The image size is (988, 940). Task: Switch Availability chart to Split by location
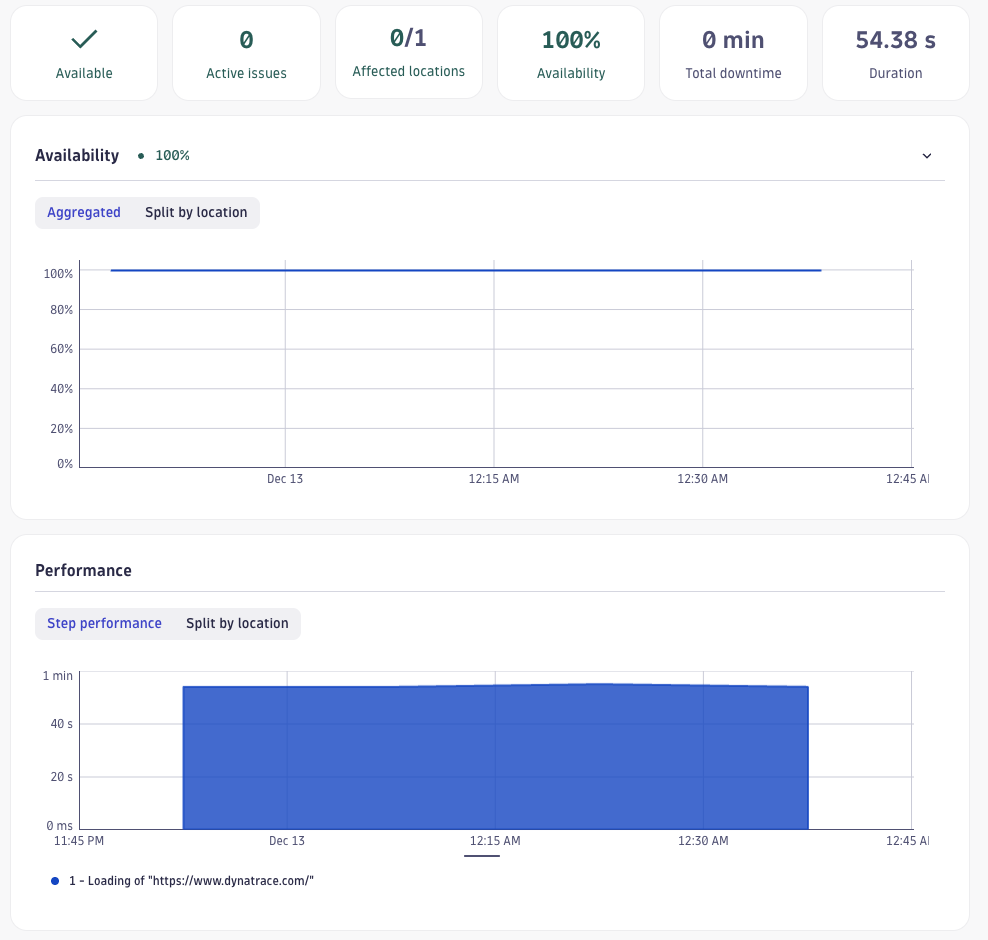pos(195,212)
